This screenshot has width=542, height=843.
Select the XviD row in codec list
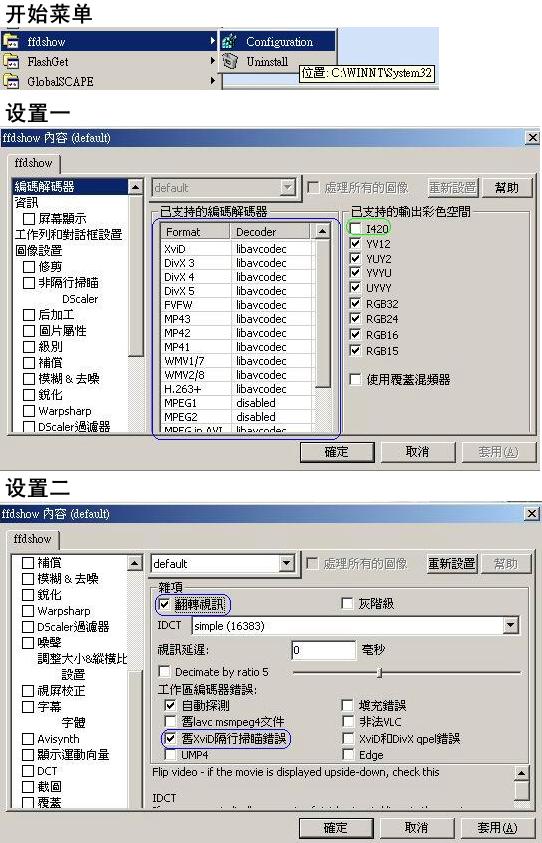[237, 249]
